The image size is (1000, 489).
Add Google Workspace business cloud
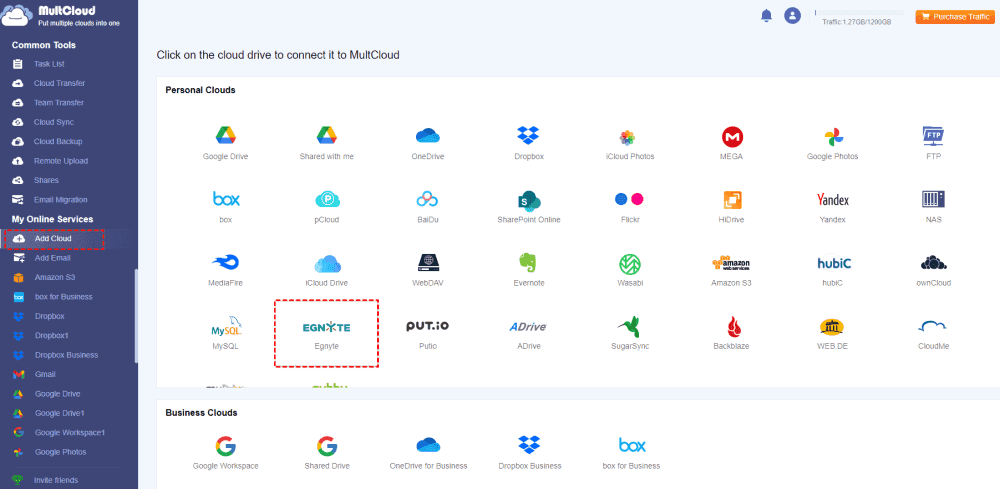coord(225,453)
